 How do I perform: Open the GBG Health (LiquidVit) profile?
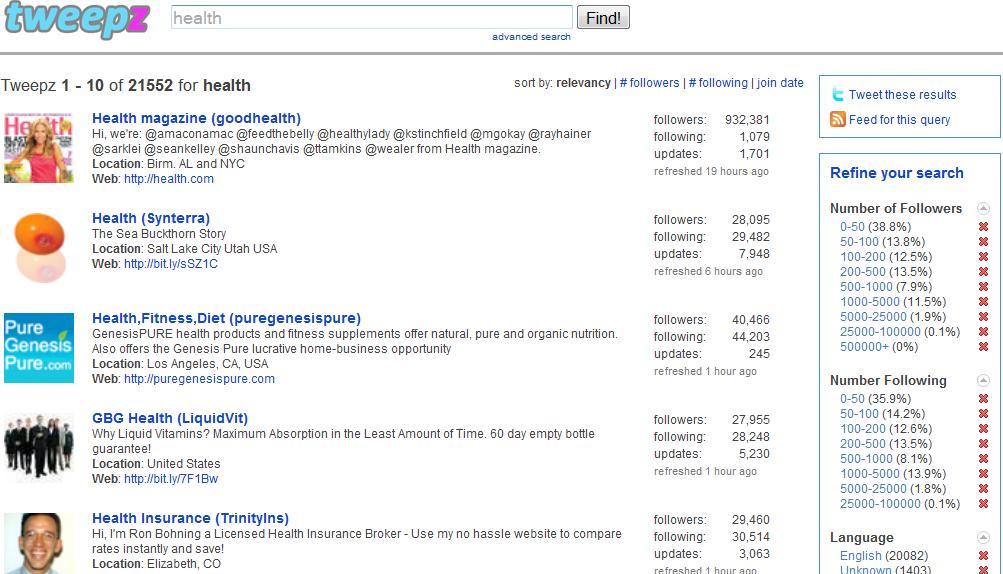click(x=170, y=418)
